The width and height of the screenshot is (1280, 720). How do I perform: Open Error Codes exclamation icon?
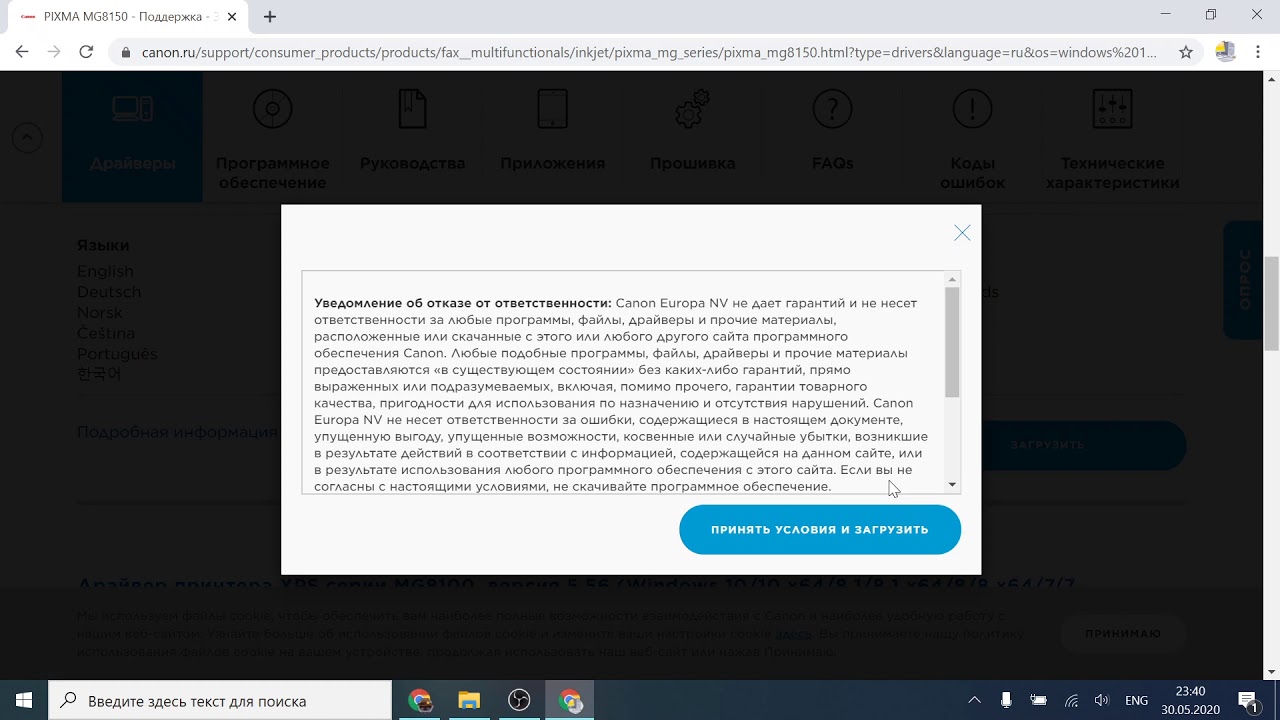click(x=972, y=109)
